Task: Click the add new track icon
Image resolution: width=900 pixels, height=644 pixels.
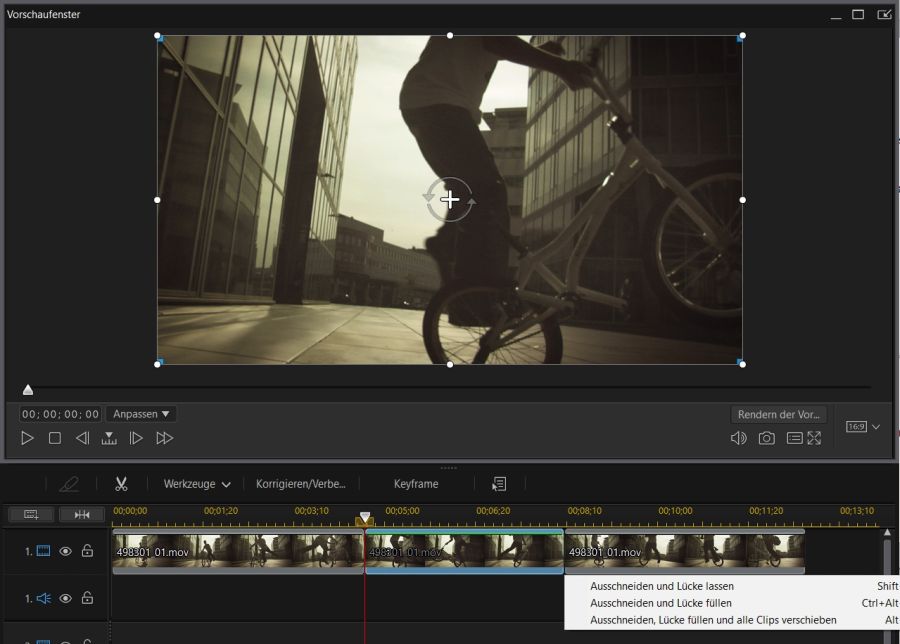Action: click(30, 514)
